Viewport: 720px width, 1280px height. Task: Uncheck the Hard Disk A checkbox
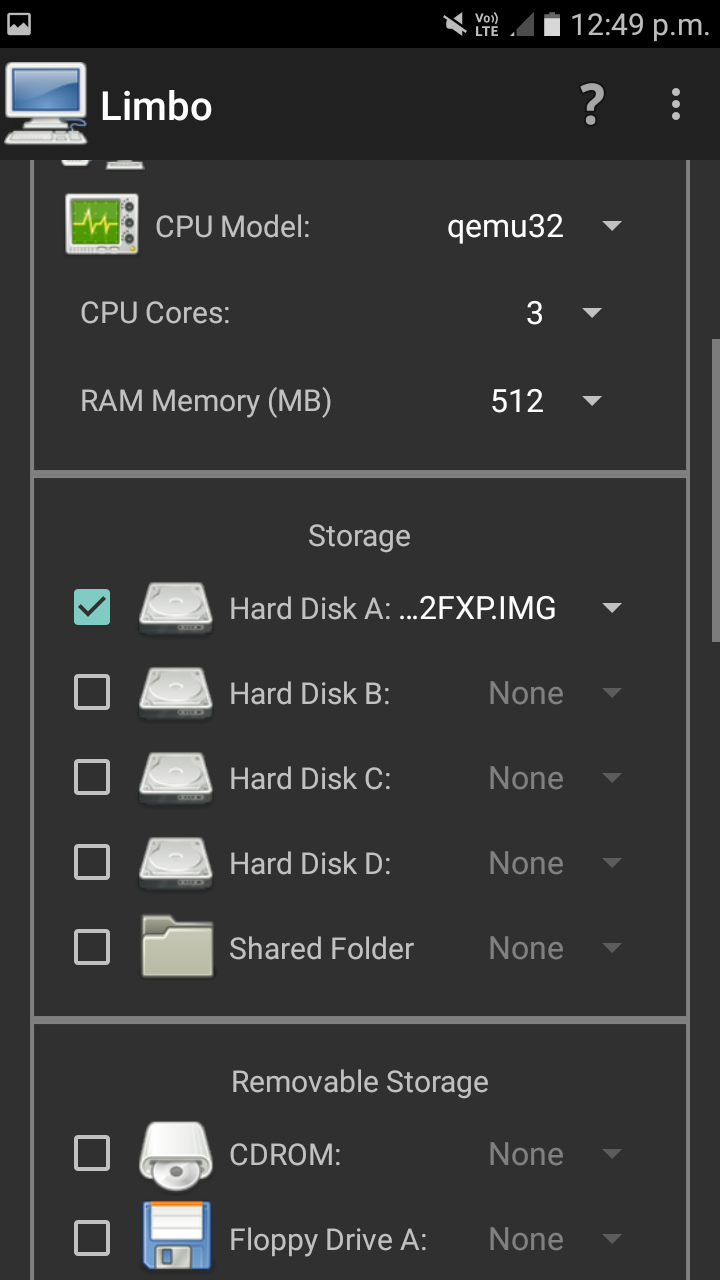click(x=92, y=607)
